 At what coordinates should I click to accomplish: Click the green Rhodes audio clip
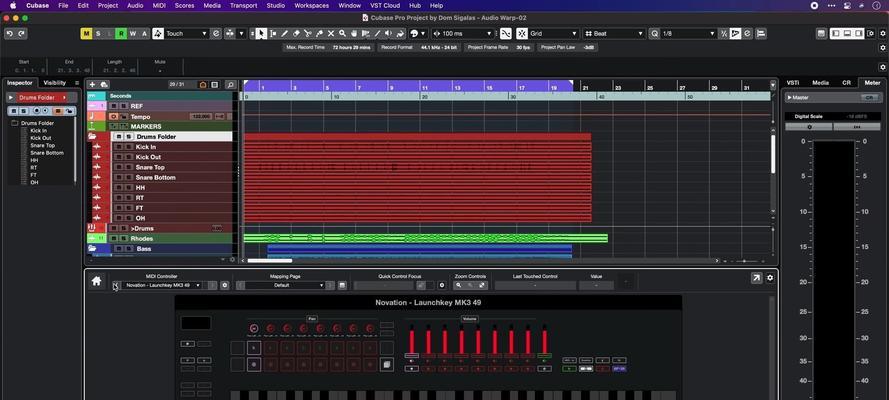[425, 239]
